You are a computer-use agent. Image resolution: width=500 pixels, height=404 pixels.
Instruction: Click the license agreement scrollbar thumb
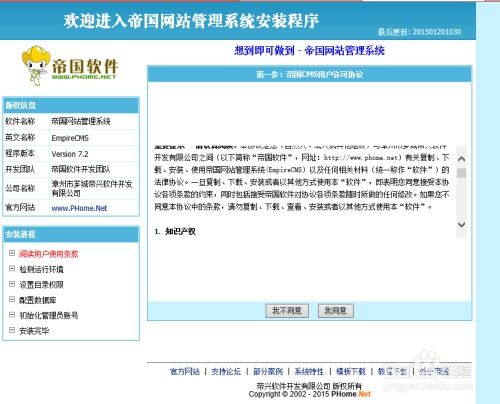click(462, 173)
